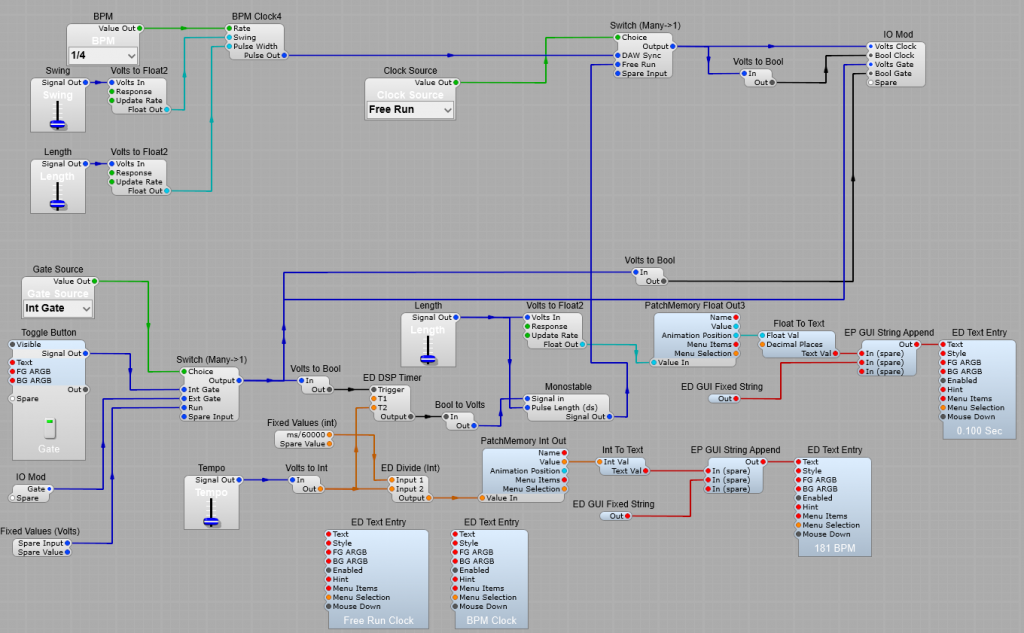The image size is (1024, 633).
Task: Open the Gate Source dropdown showing Int Gate
Action: tap(57, 308)
